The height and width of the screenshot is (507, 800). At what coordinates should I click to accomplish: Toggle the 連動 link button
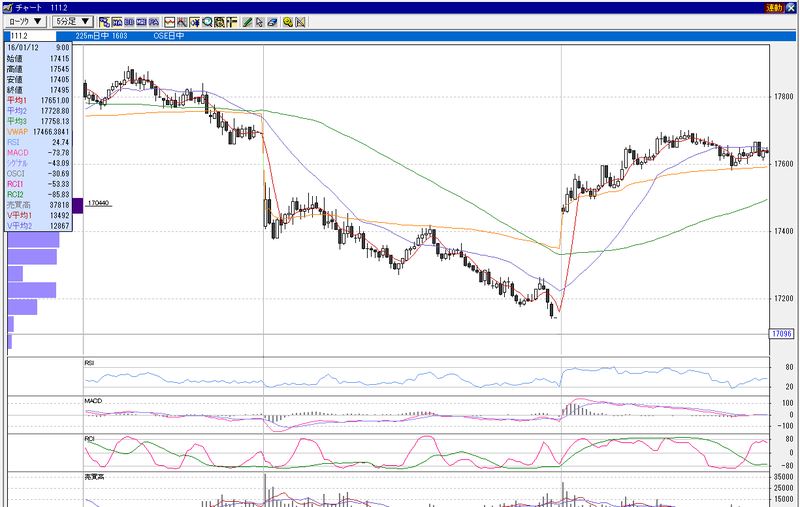[774, 8]
